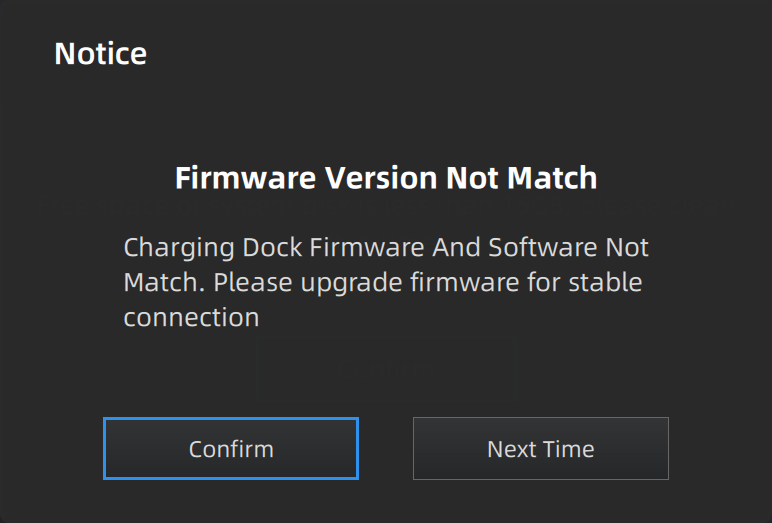This screenshot has height=523, width=772.
Task: Click the Notice dialog title
Action: click(100, 53)
